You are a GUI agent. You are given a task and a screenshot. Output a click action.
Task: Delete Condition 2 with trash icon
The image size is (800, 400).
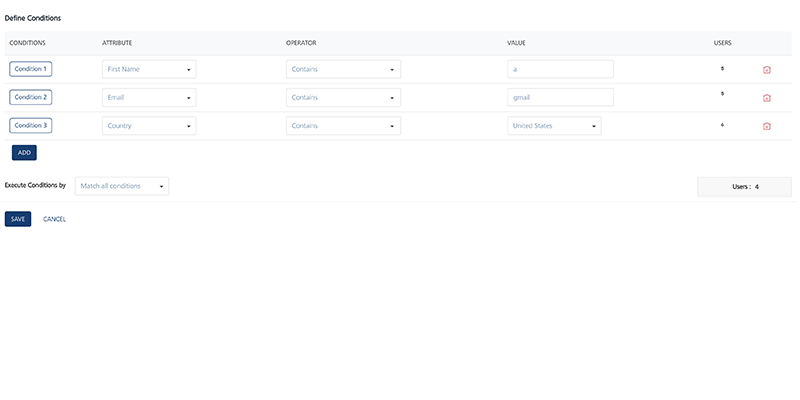[x=767, y=98]
